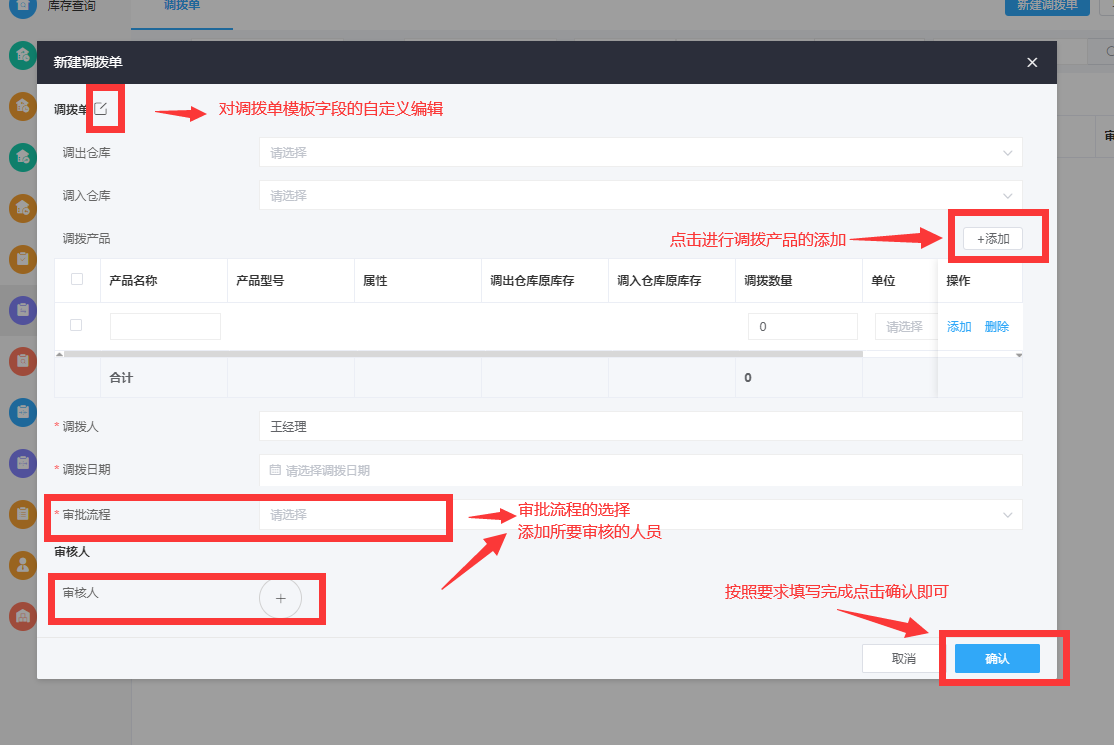Click the chevron arrow of 调出仓库 field
Image resolution: width=1114 pixels, height=745 pixels.
(1007, 153)
